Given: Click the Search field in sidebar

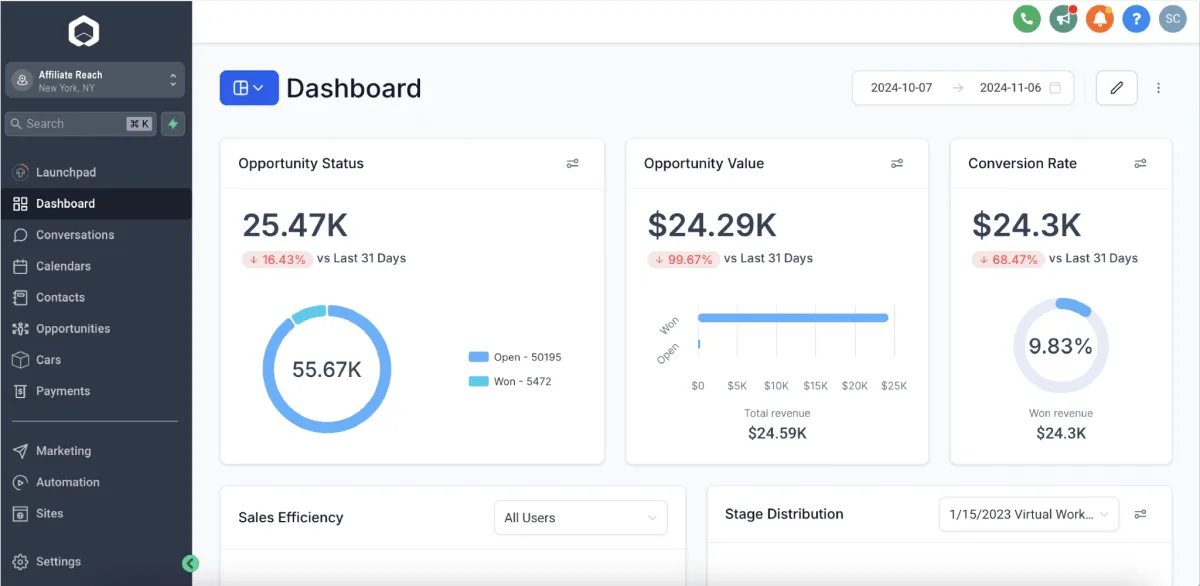Looking at the screenshot, I should coord(81,124).
